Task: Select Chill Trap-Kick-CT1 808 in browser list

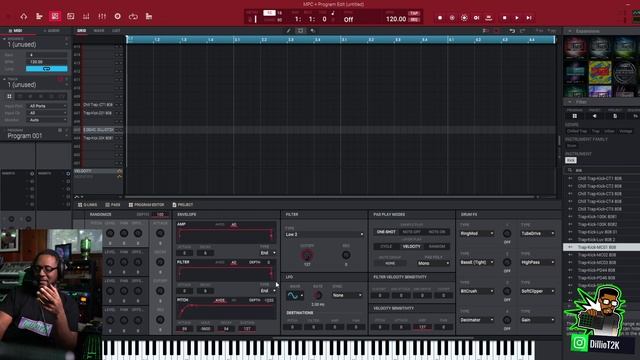Action: click(x=601, y=178)
